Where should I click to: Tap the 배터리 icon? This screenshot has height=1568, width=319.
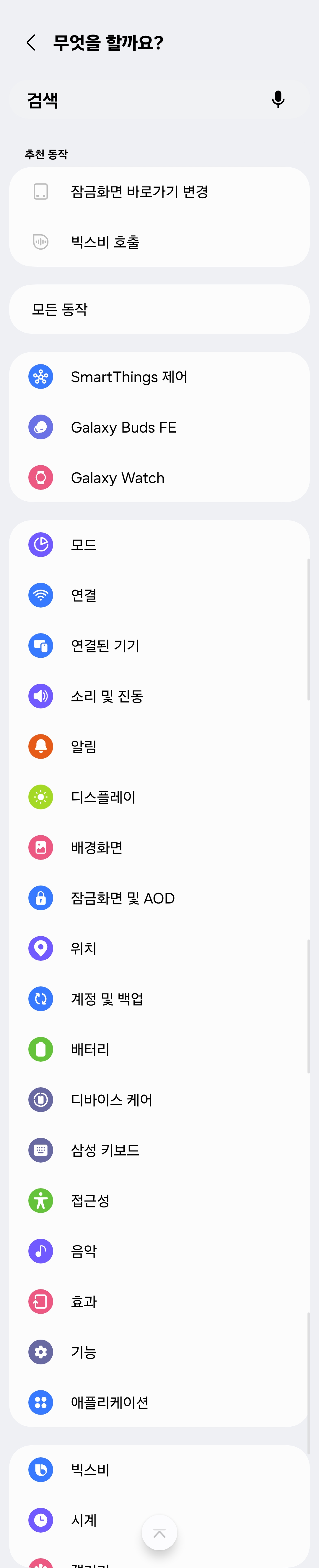coord(41,1049)
